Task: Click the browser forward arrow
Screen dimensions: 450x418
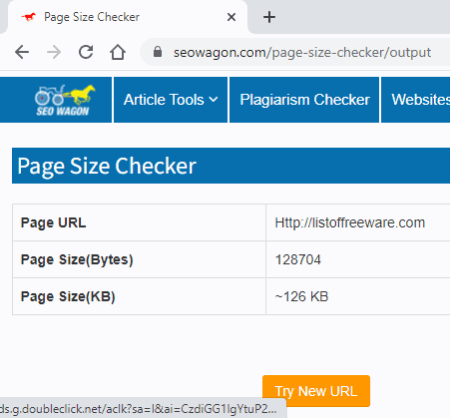Action: coord(54,52)
